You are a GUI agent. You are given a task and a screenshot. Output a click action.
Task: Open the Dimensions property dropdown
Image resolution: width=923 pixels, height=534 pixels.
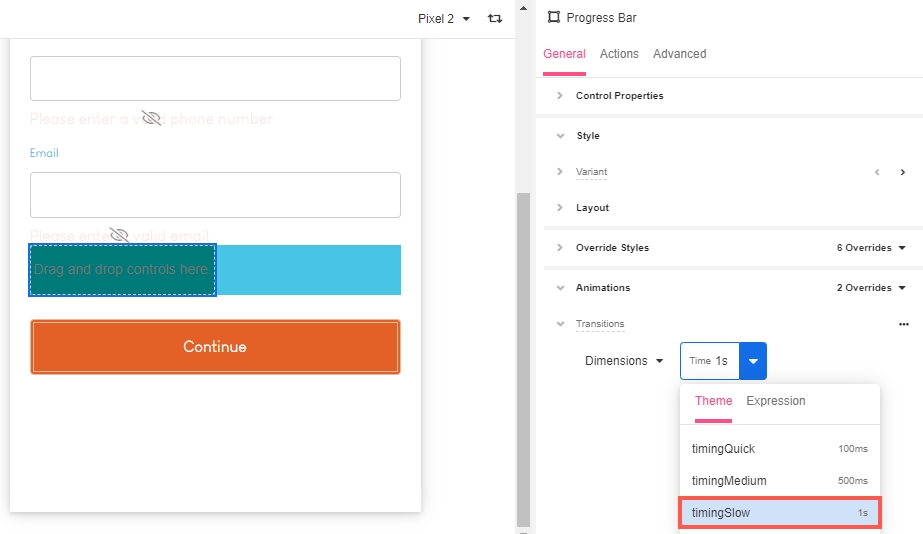tap(624, 361)
